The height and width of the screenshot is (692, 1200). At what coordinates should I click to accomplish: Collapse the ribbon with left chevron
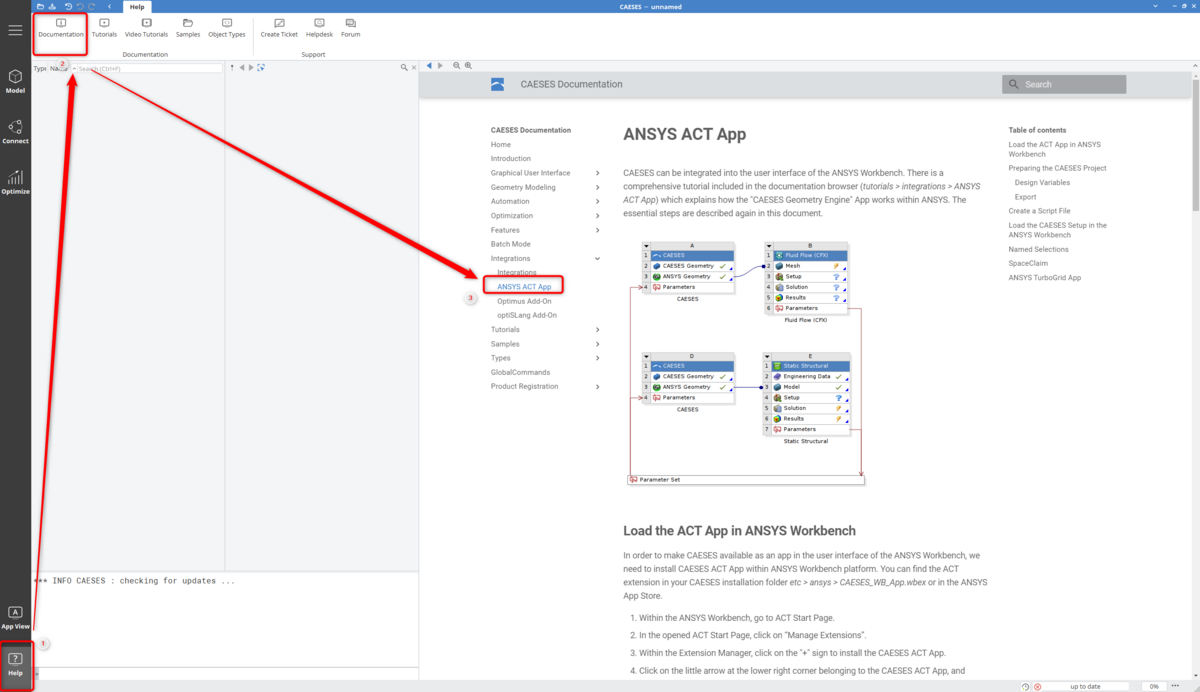[x=108, y=6]
